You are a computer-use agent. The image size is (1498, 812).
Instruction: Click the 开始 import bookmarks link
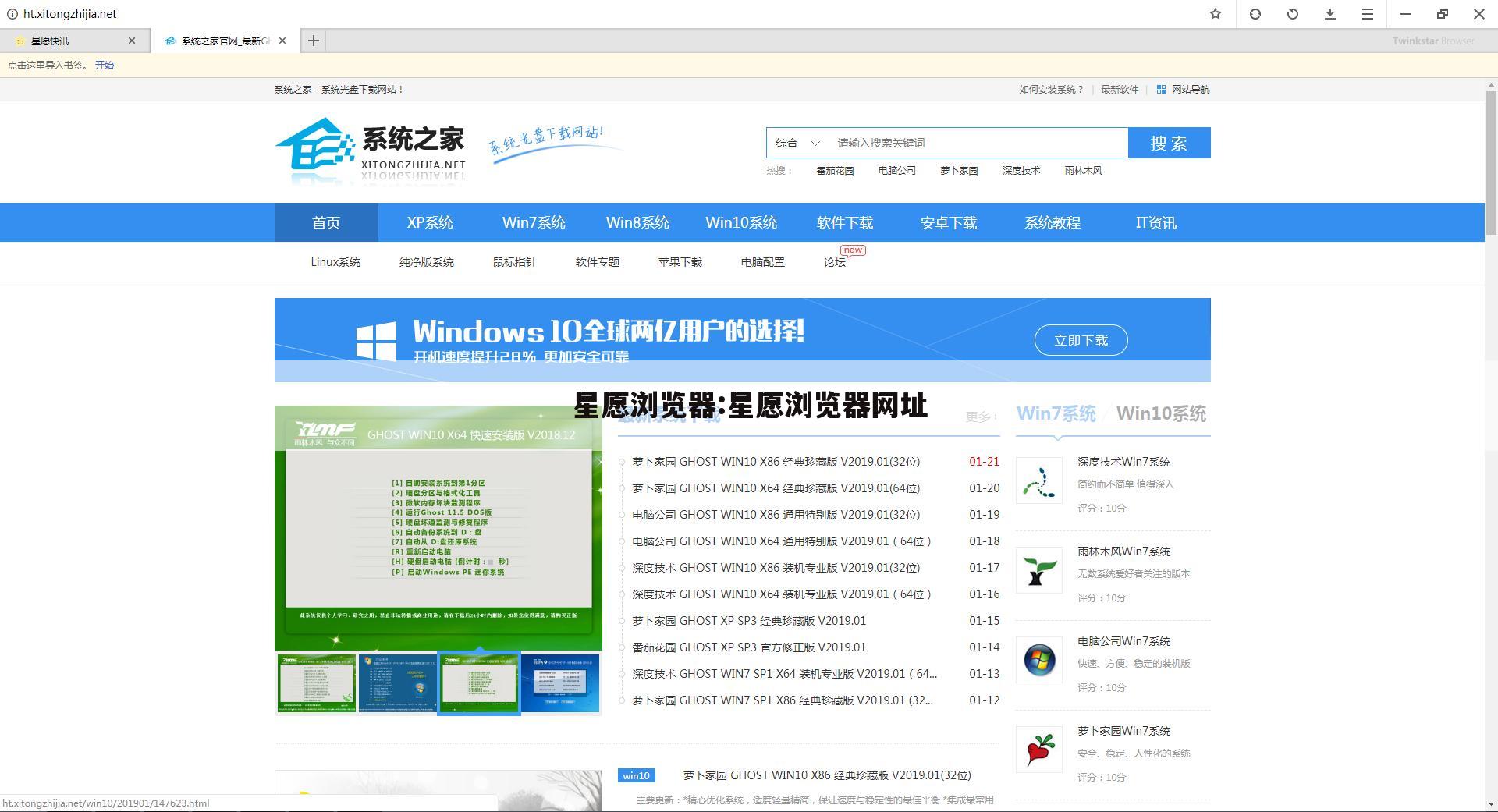pos(105,66)
